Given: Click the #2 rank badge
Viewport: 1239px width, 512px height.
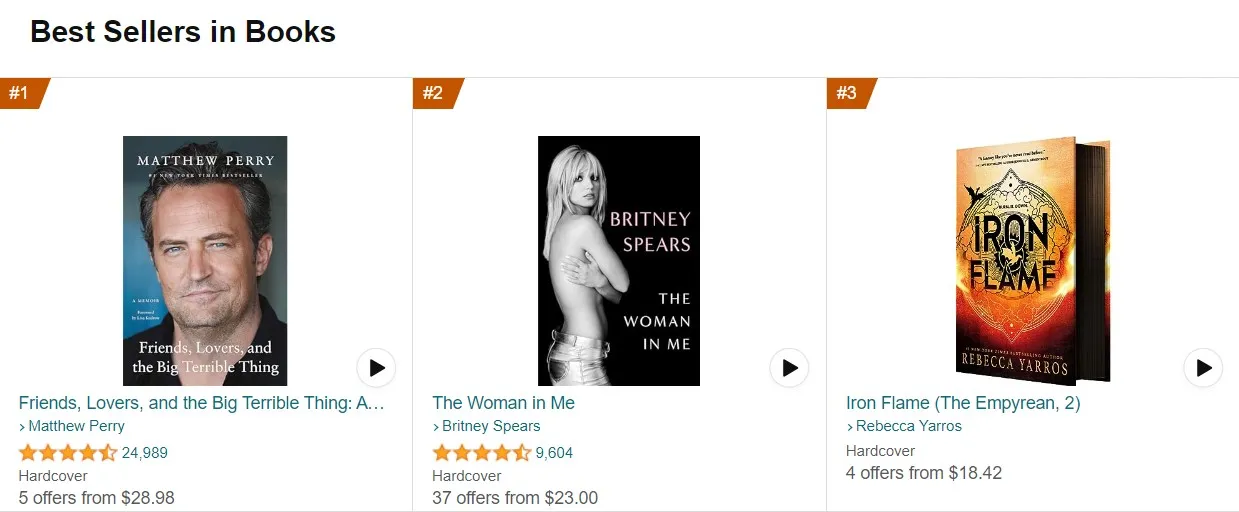Looking at the screenshot, I should 434,93.
